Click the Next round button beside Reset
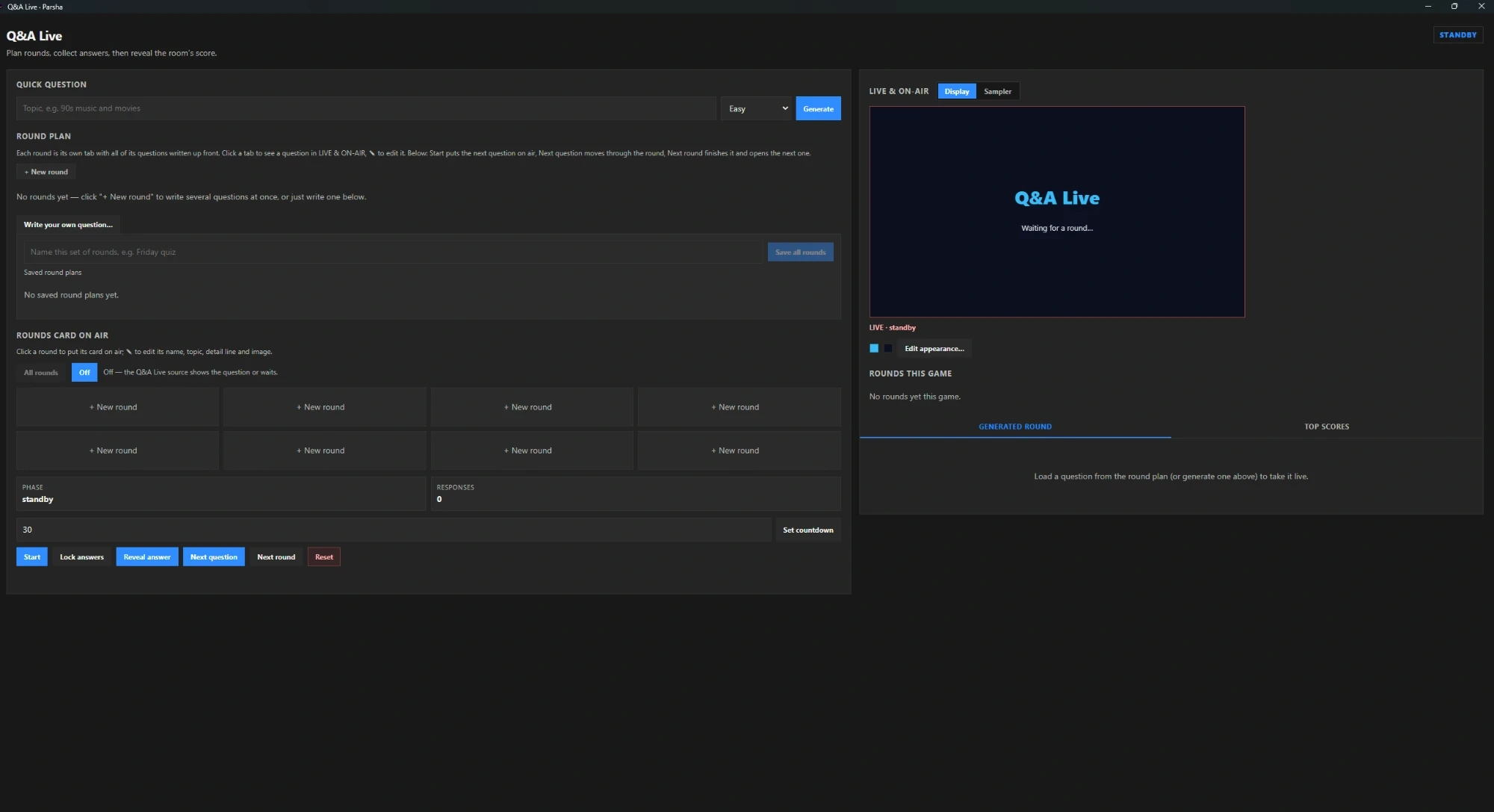The image size is (1494, 812). click(276, 557)
